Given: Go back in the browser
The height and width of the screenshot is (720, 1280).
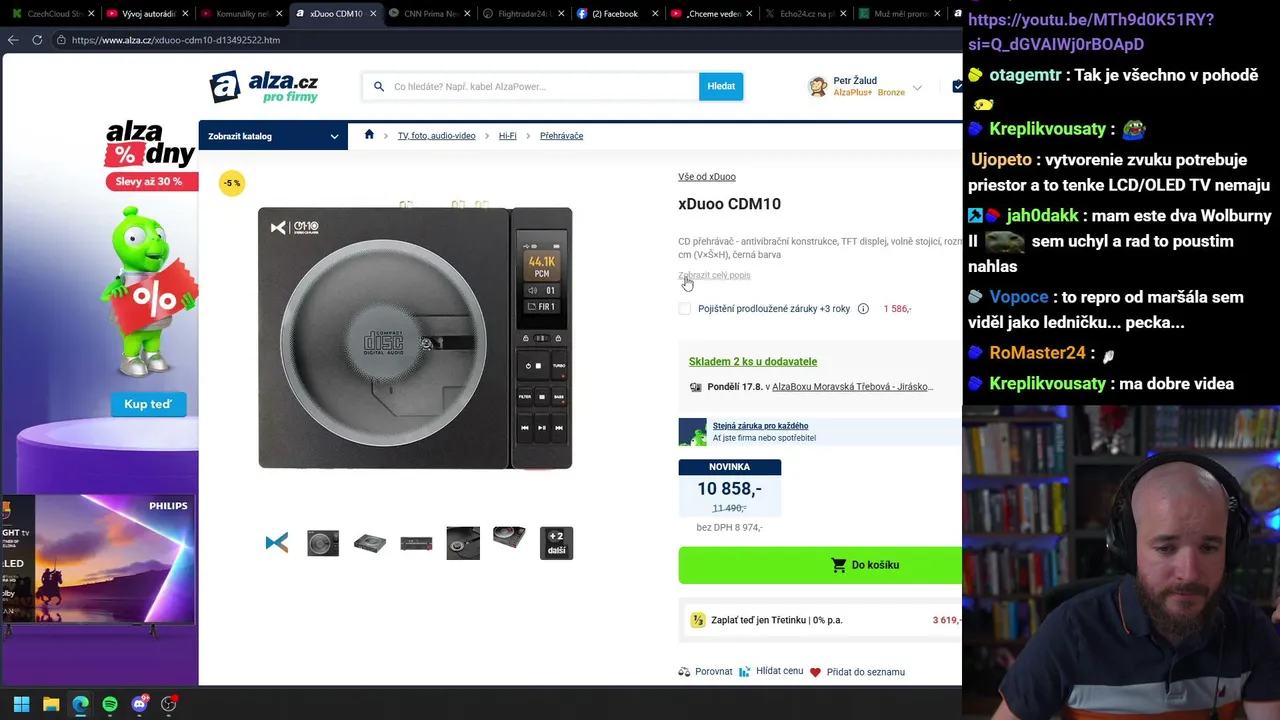Looking at the screenshot, I should [13, 40].
